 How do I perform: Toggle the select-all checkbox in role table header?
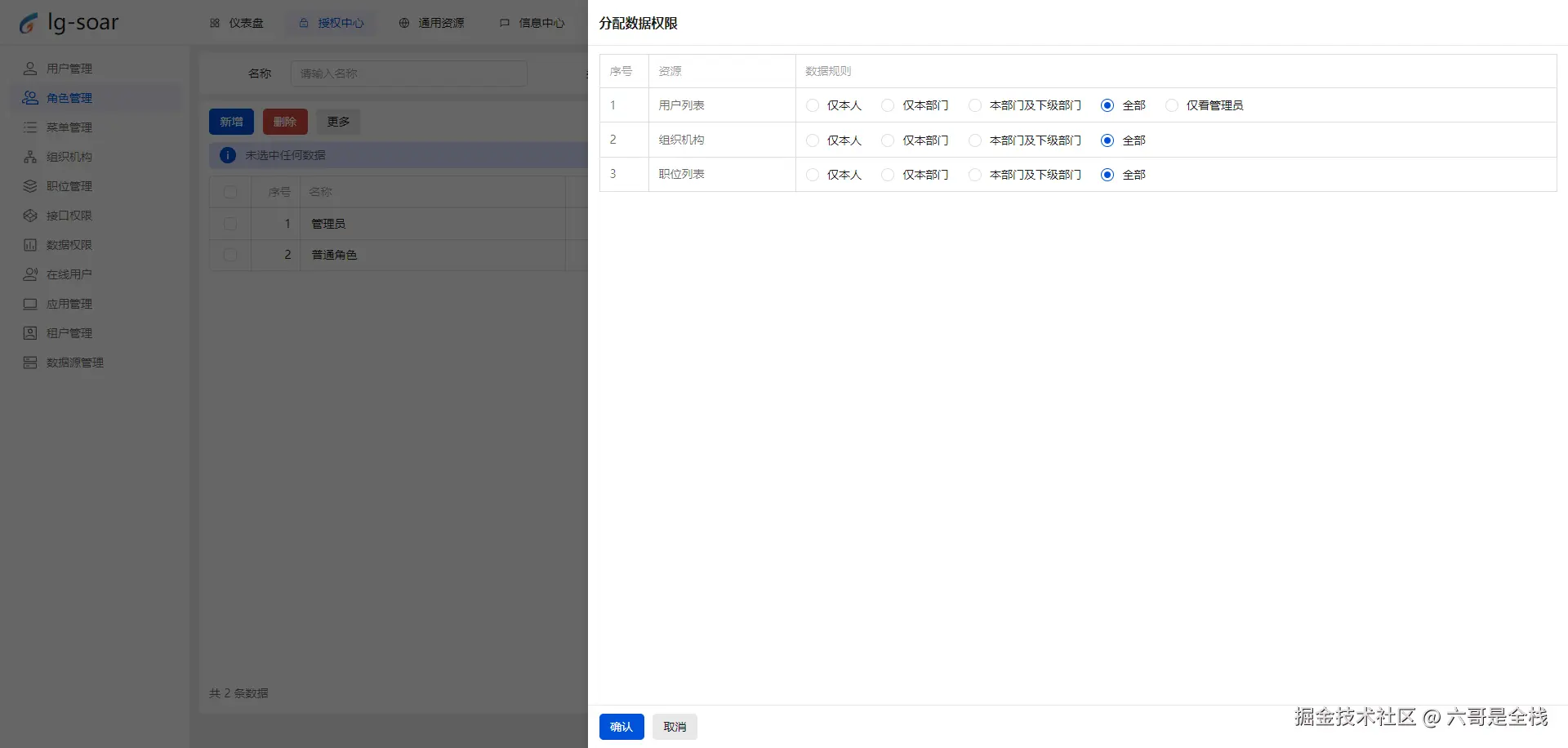pos(230,192)
